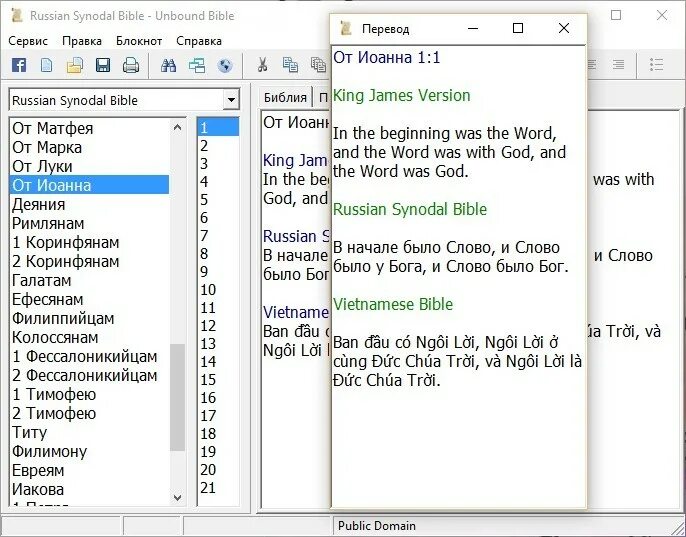The height and width of the screenshot is (537, 686).
Task: Open a file using the folder icon
Action: coord(75,65)
